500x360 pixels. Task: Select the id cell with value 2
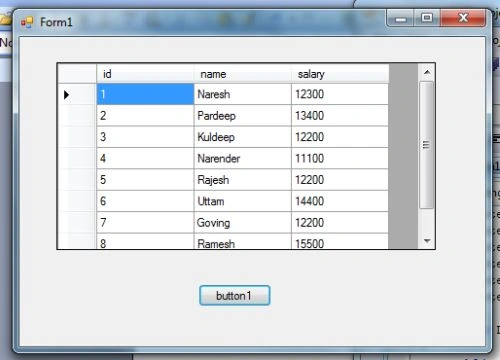pos(145,116)
